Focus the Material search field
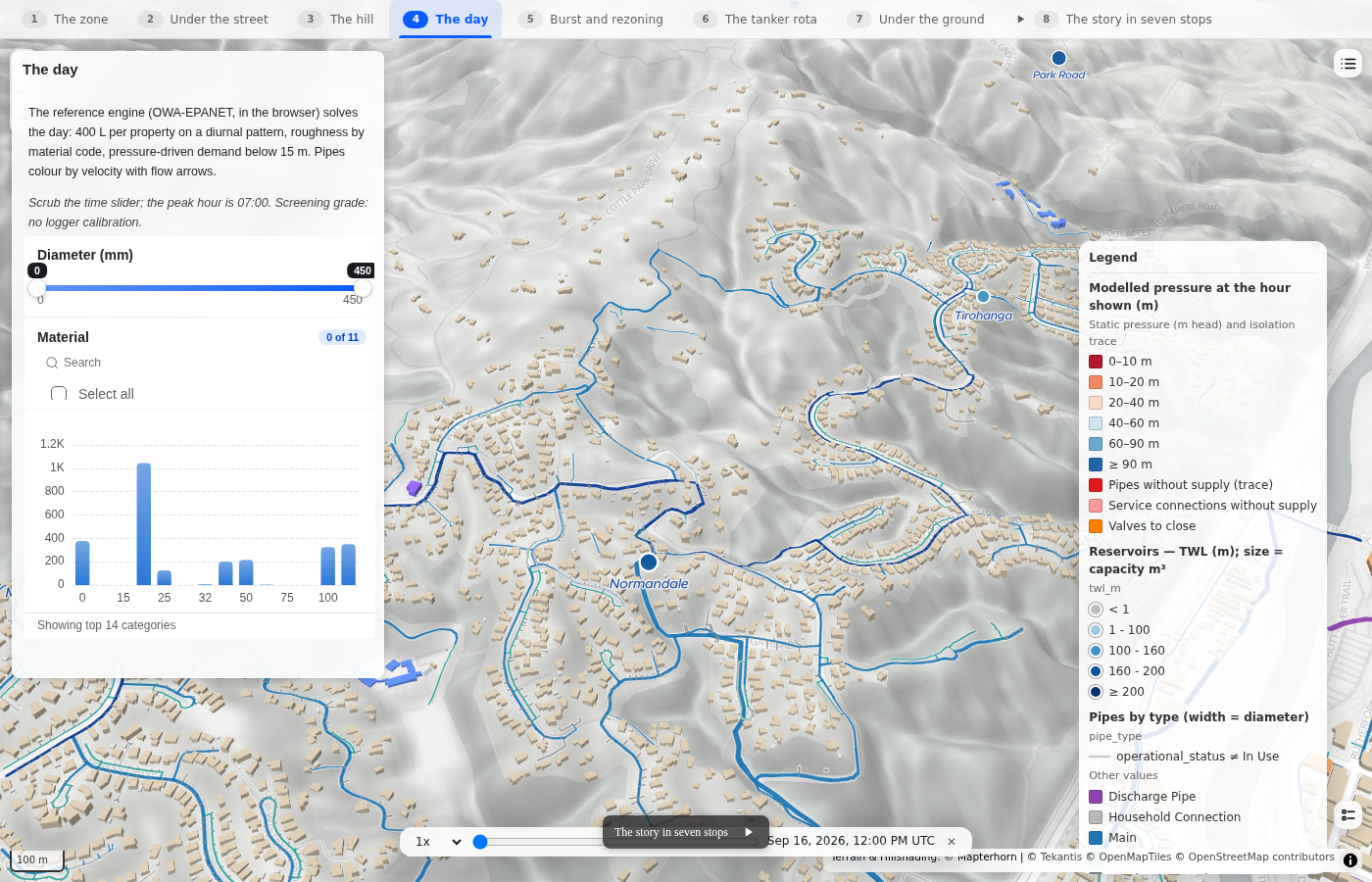The width and height of the screenshot is (1372, 882). (x=201, y=363)
